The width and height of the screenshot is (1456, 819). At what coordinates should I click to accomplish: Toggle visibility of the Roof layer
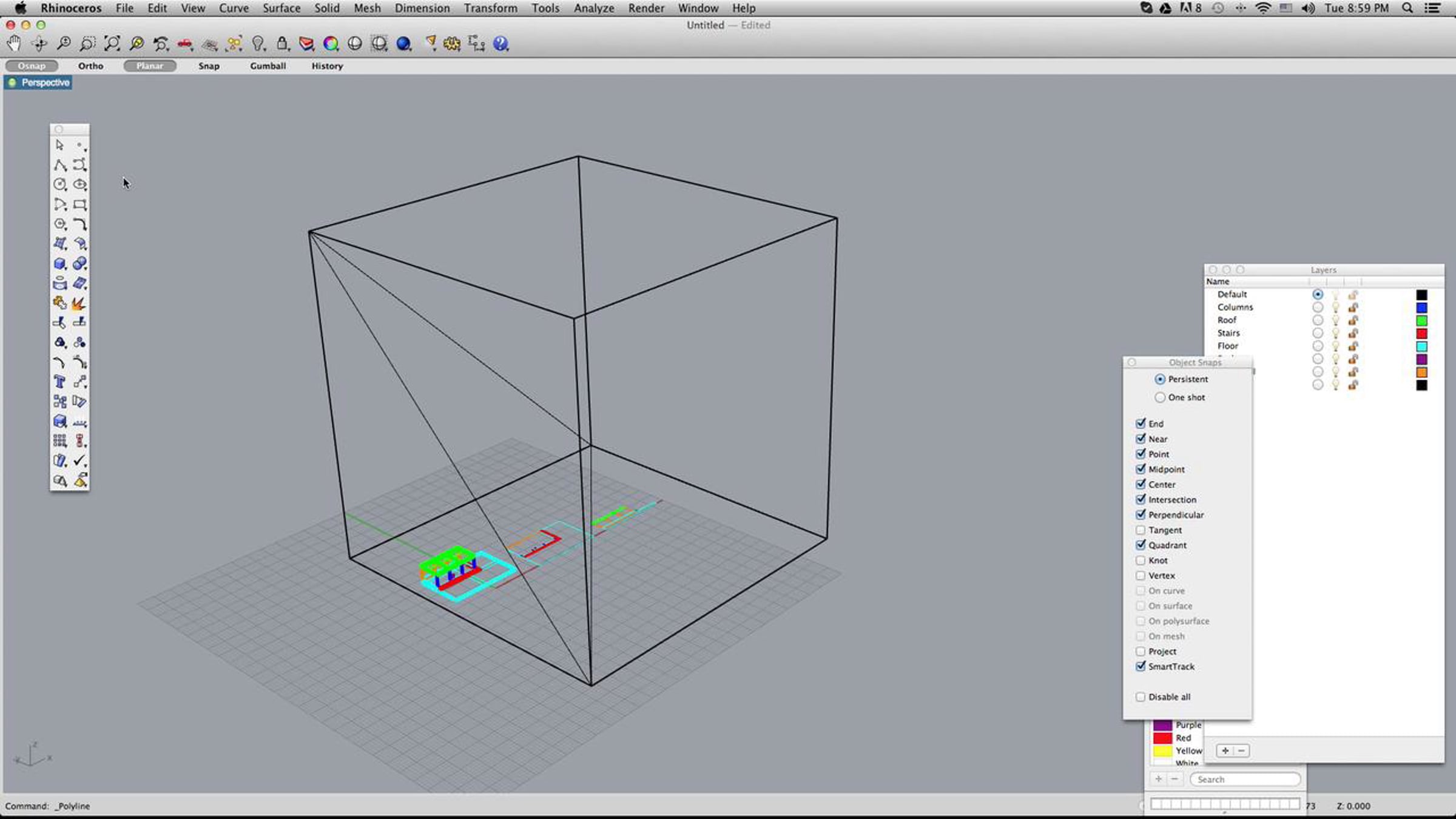coord(1335,320)
